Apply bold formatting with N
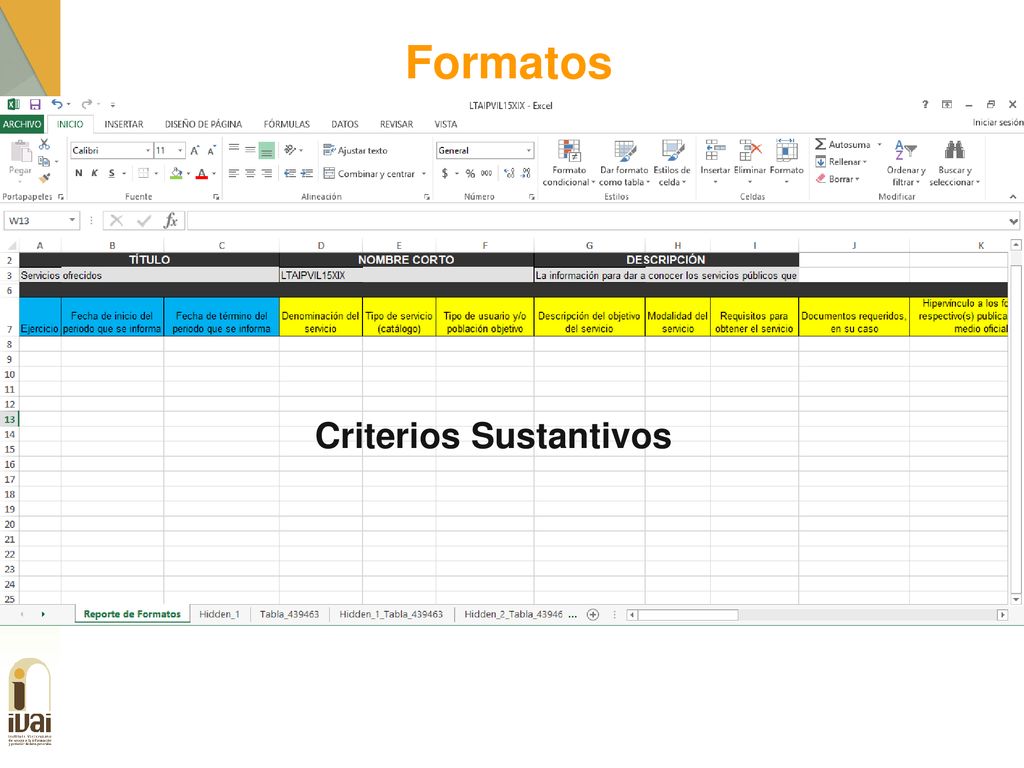 tap(78, 173)
